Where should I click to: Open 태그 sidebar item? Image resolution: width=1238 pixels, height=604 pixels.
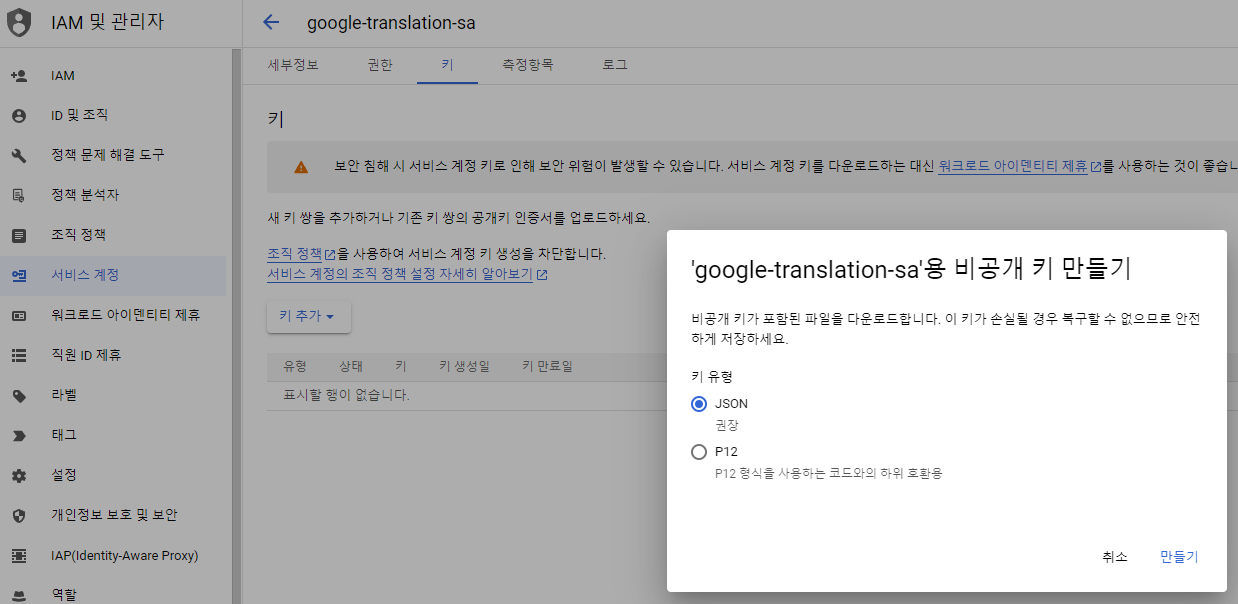click(x=113, y=435)
